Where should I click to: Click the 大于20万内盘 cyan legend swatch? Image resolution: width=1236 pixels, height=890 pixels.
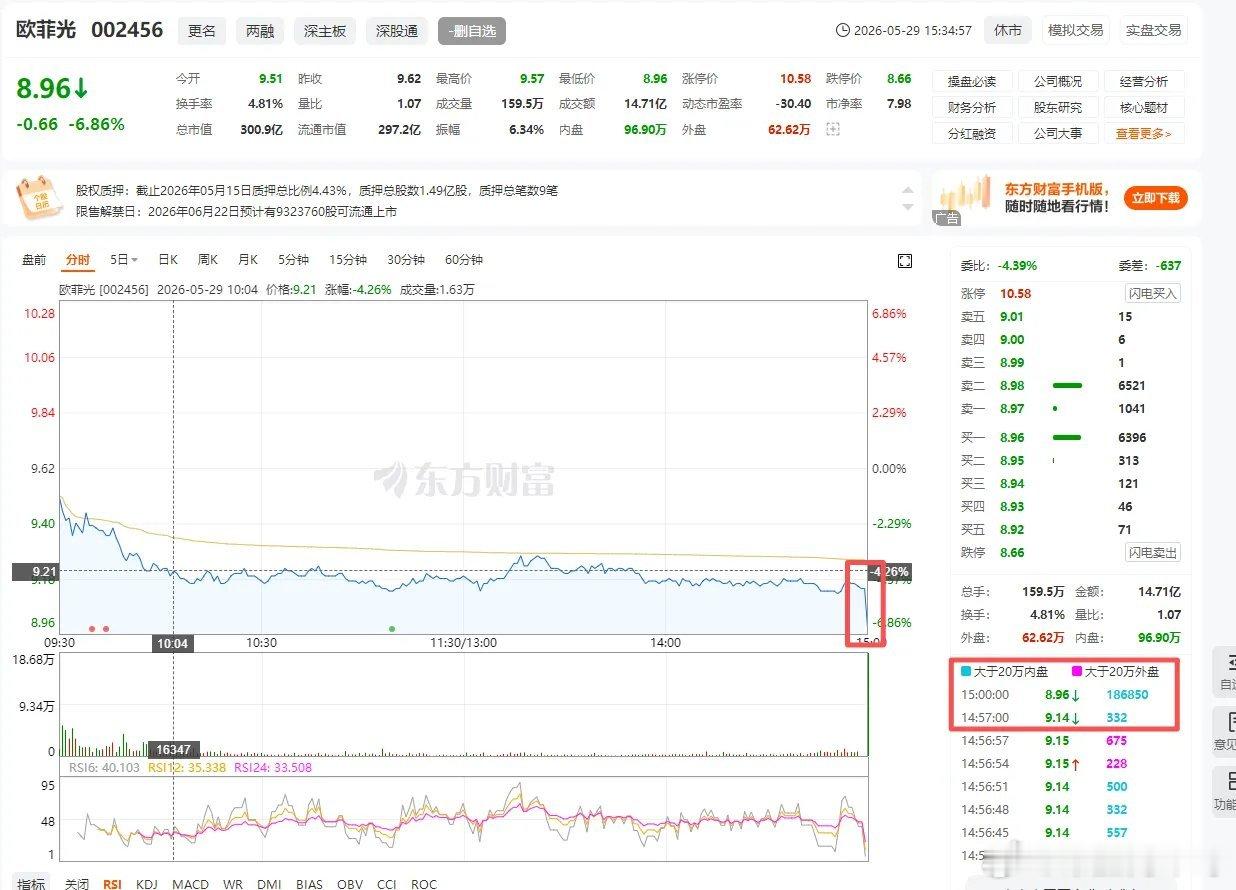click(965, 672)
